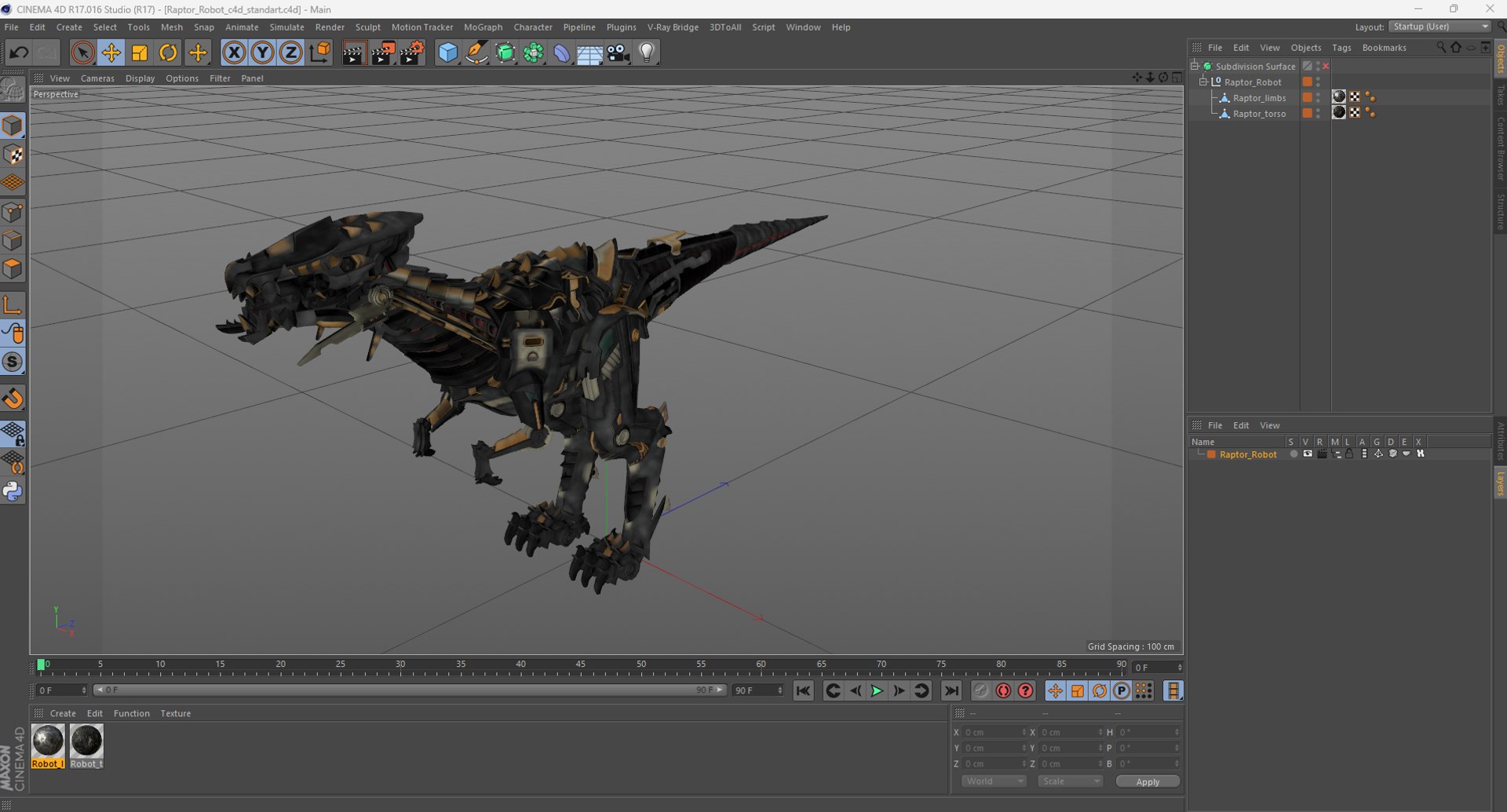Activate the Move tool in the top toolbar
The image size is (1507, 812).
click(x=111, y=53)
